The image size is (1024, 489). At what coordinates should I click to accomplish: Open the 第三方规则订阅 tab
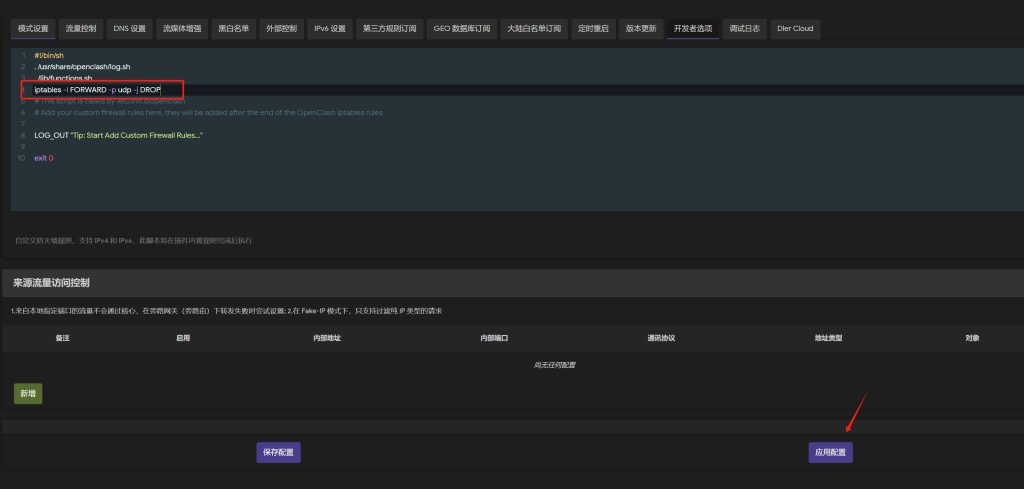388,29
